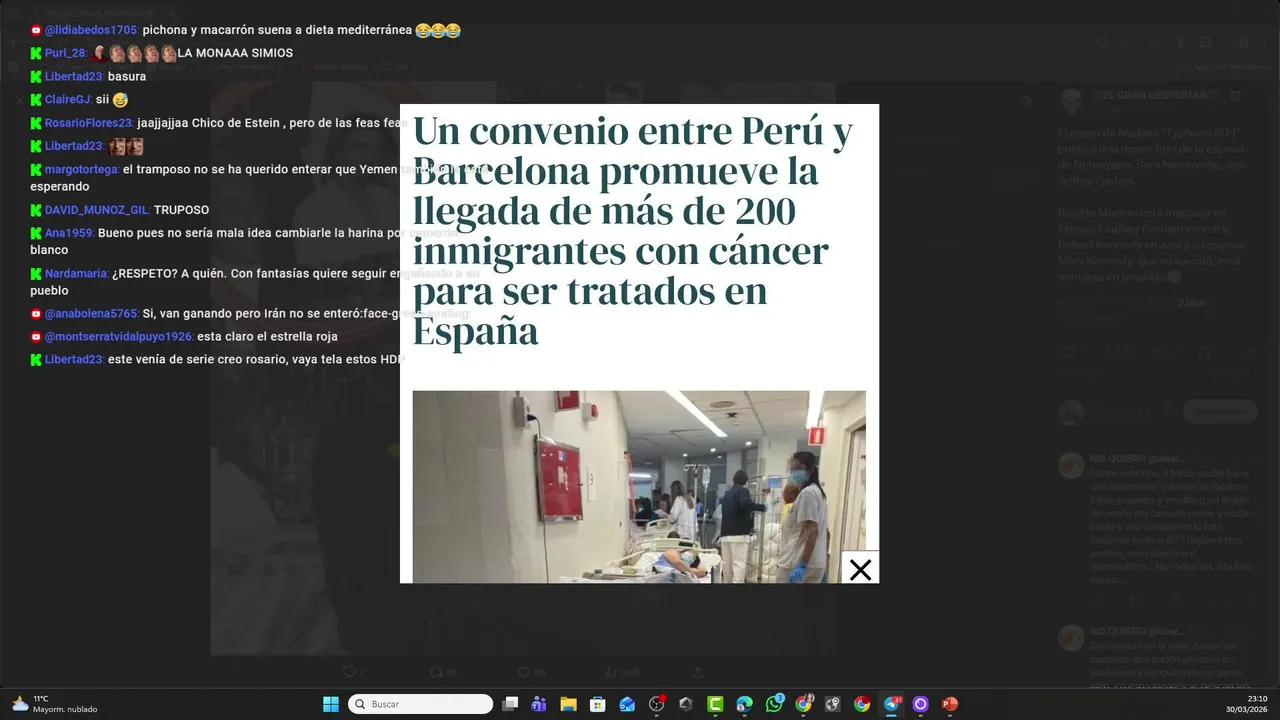This screenshot has width=1280, height=720.
Task: Click YouTube badge beside @lidiabedos1705
Action: [36, 30]
